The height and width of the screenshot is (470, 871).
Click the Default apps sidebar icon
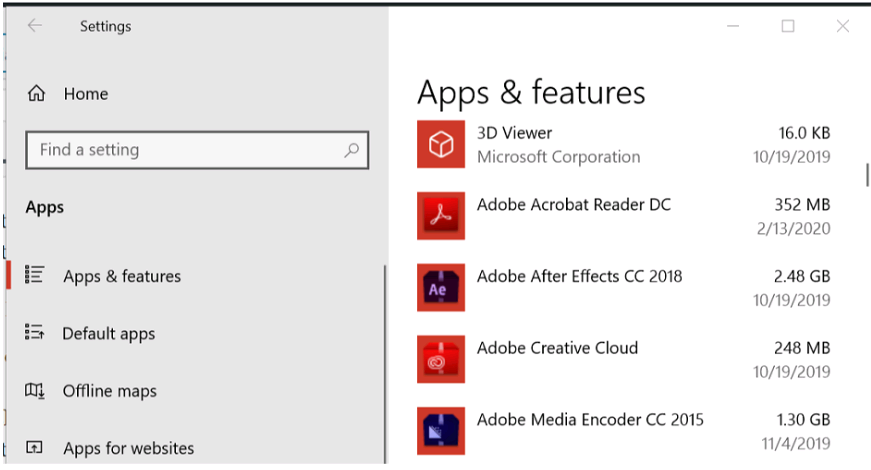point(35,333)
